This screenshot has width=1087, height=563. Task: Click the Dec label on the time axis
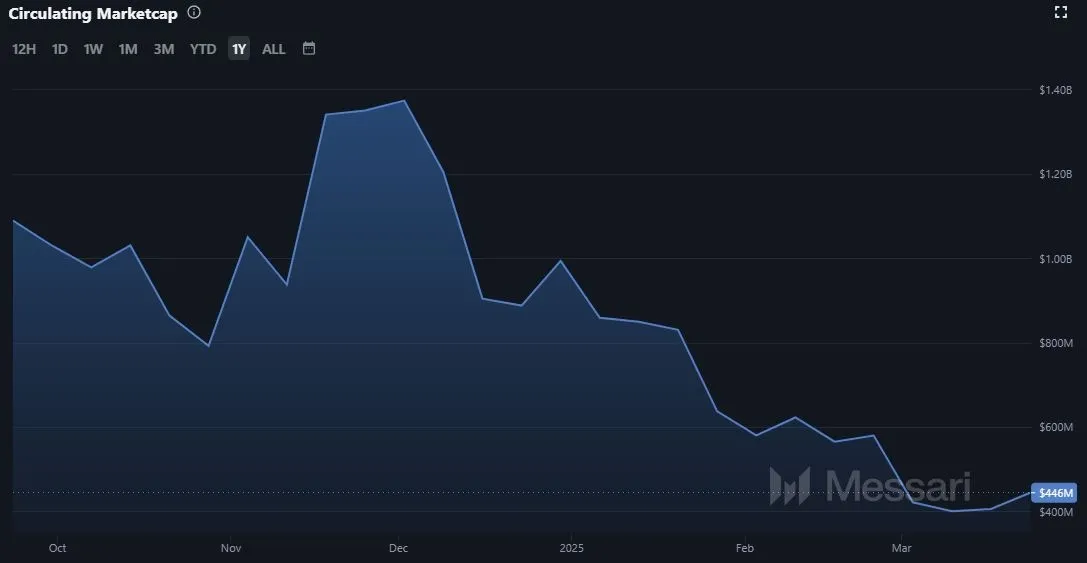tap(398, 548)
